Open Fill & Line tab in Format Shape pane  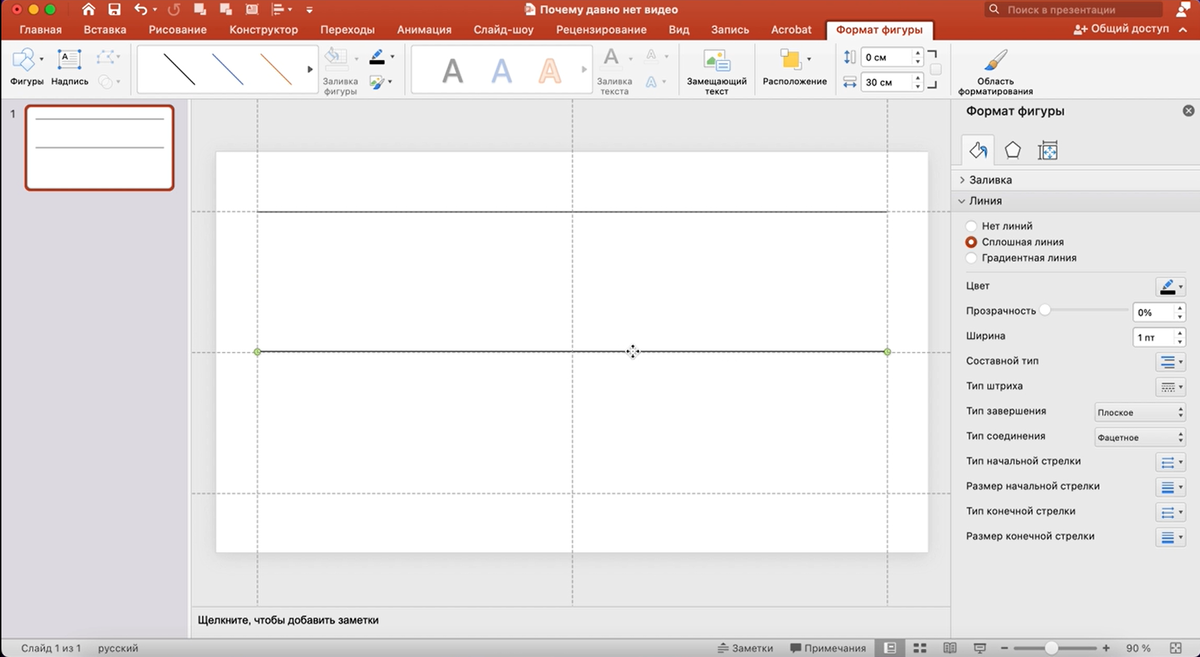[978, 150]
